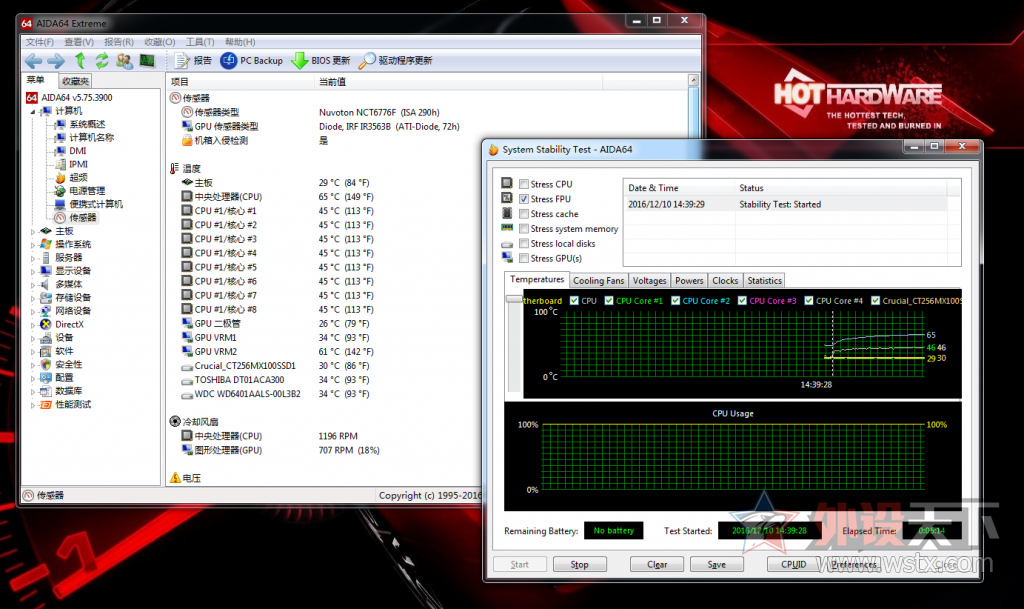
Task: Collapse the 计算机 tree node
Action: 33,112
